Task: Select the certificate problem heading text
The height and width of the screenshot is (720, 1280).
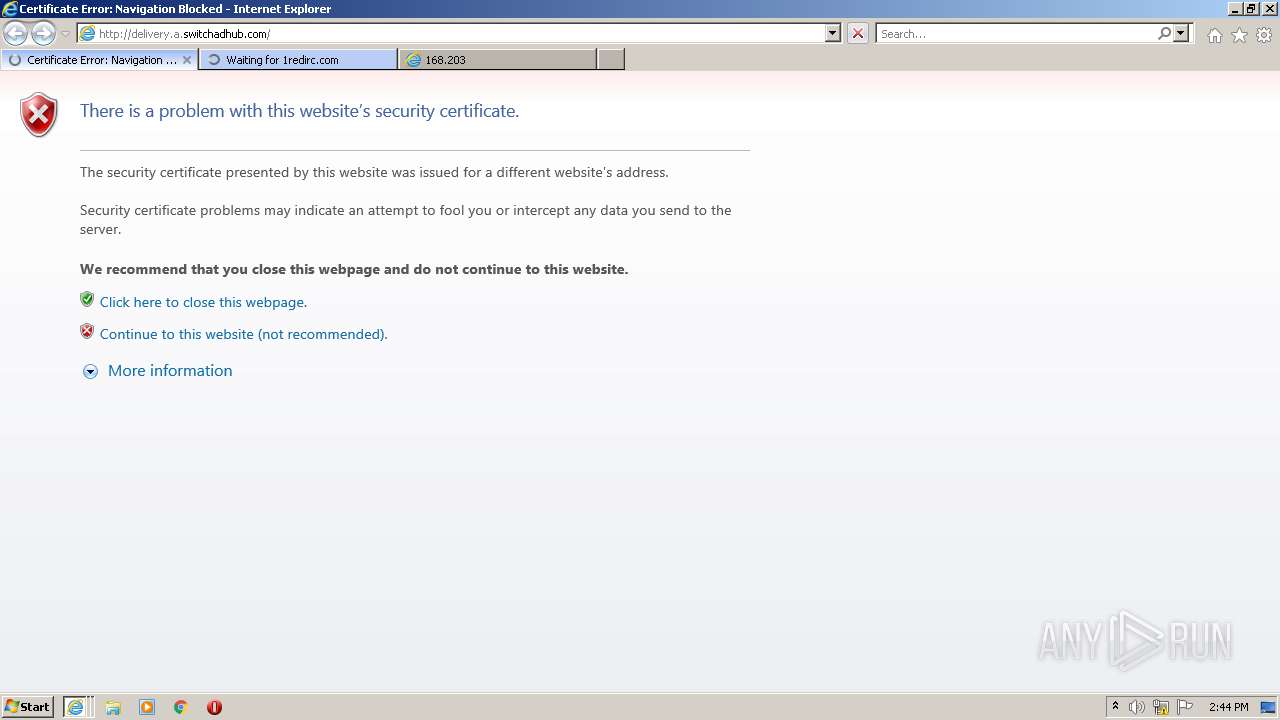Action: pyautogui.click(x=299, y=111)
